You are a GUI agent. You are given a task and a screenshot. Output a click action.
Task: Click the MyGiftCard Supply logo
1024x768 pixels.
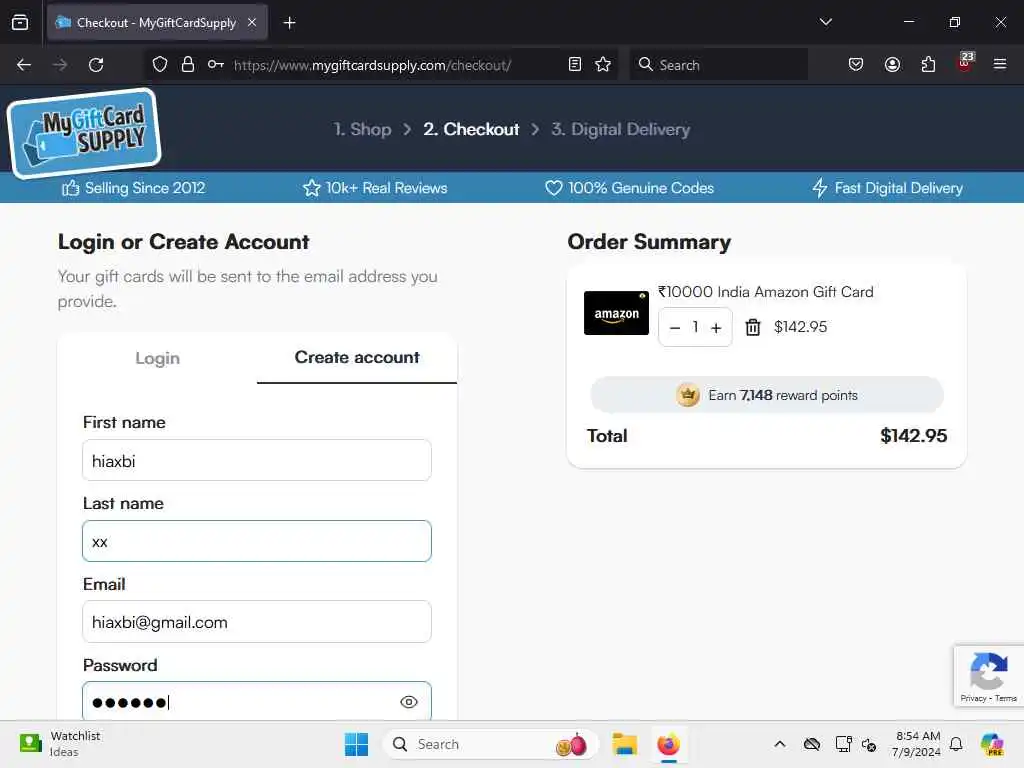tap(84, 133)
